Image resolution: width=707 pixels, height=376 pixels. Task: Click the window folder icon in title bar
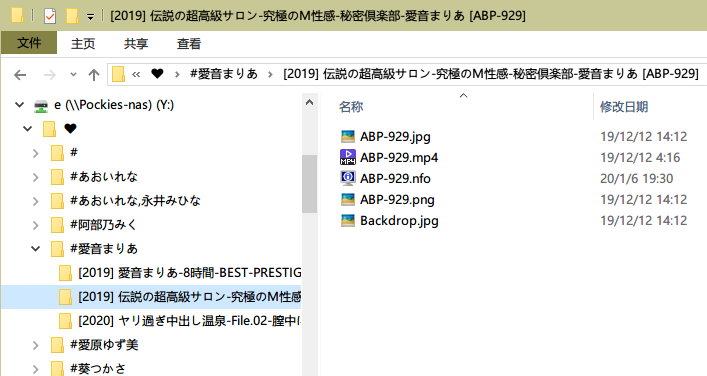[17, 16]
